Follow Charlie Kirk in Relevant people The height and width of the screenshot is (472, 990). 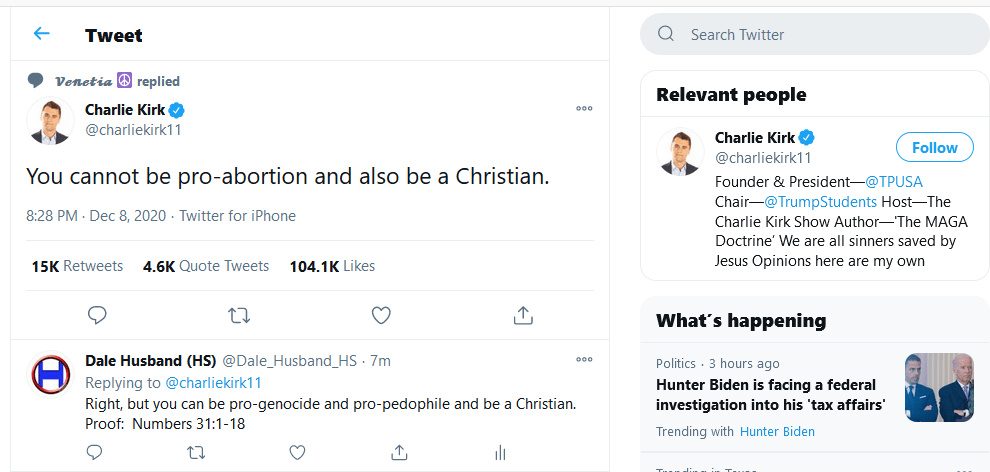(x=934, y=147)
